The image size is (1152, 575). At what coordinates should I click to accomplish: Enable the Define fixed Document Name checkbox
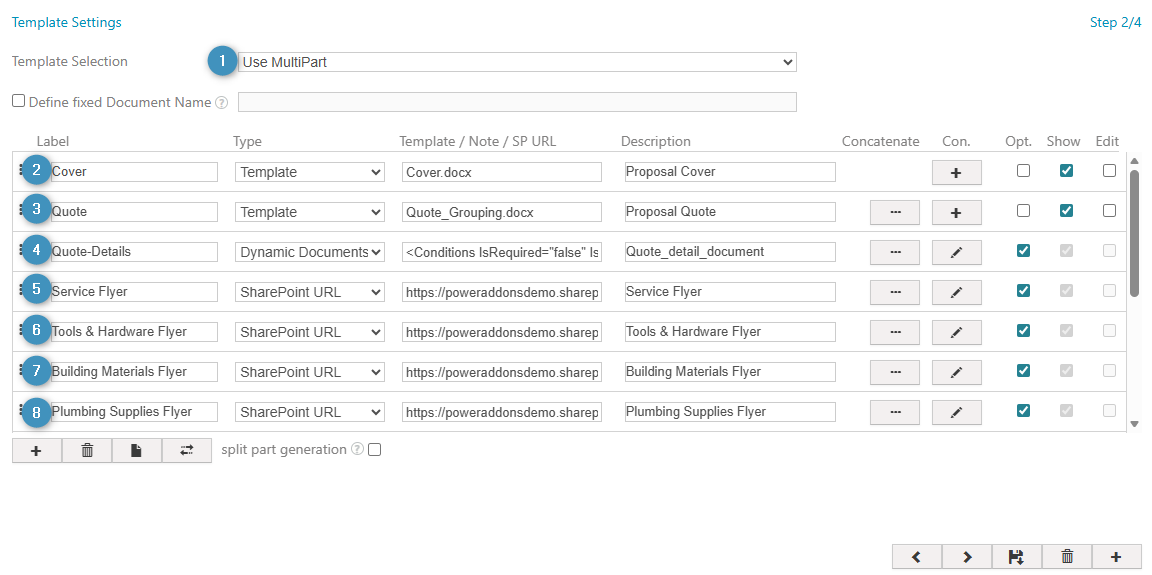click(x=18, y=101)
